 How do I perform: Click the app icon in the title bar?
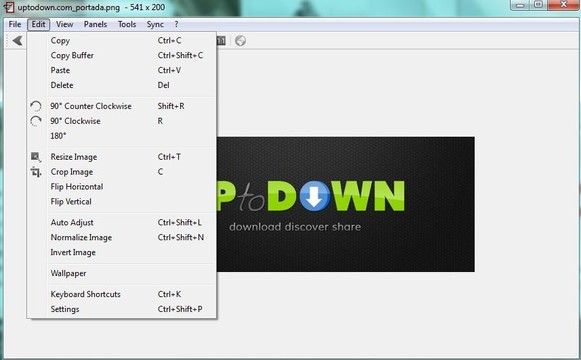[x=9, y=7]
